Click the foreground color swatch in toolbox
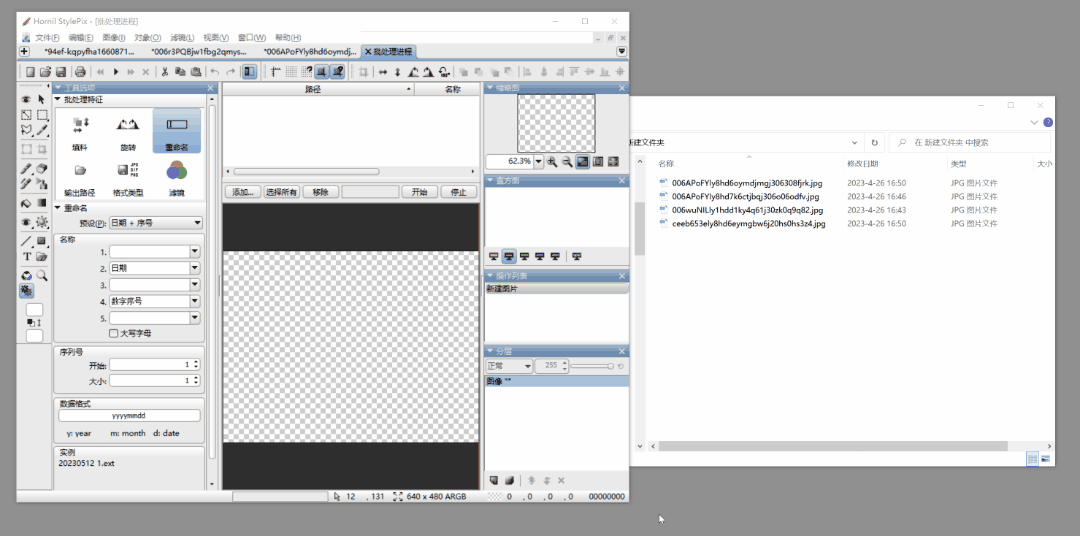This screenshot has height=536, width=1080. 34,310
